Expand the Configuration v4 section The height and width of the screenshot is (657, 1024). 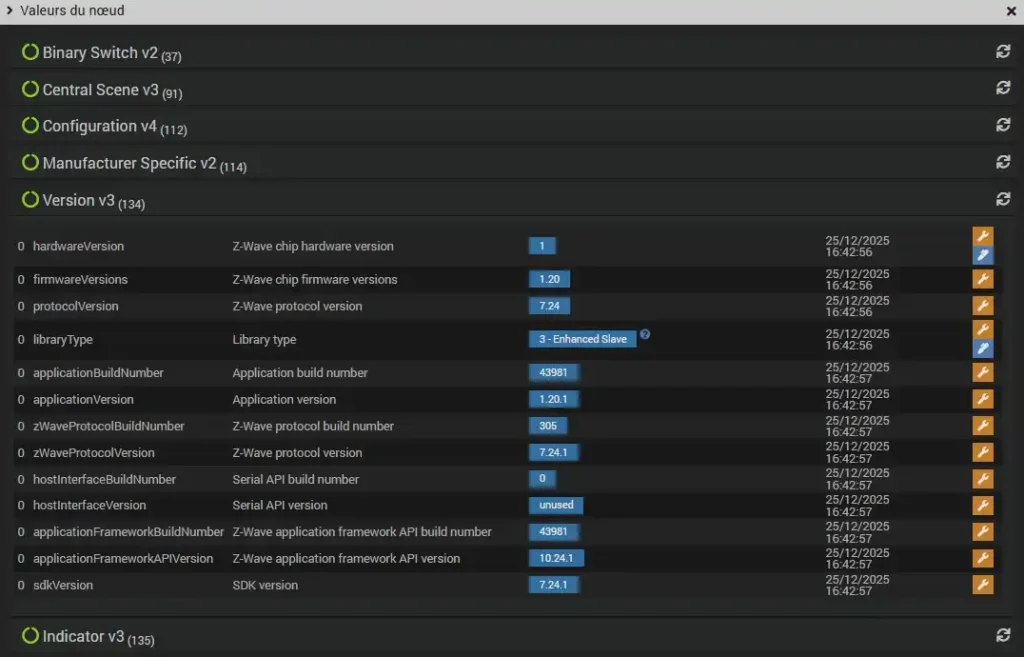[x=99, y=127]
